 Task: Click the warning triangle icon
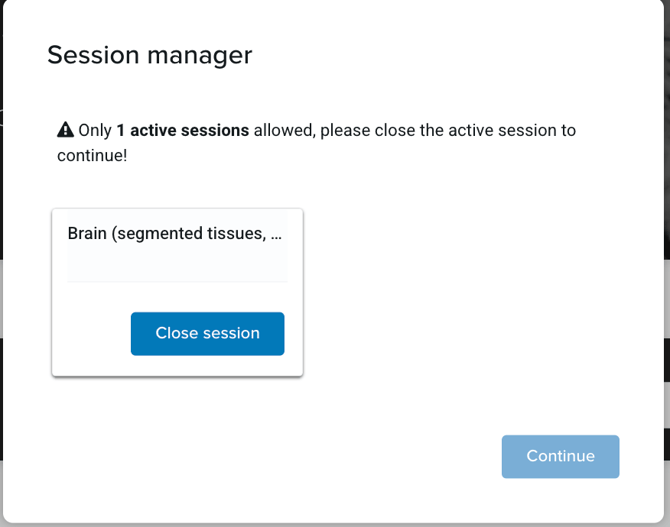pos(65,130)
